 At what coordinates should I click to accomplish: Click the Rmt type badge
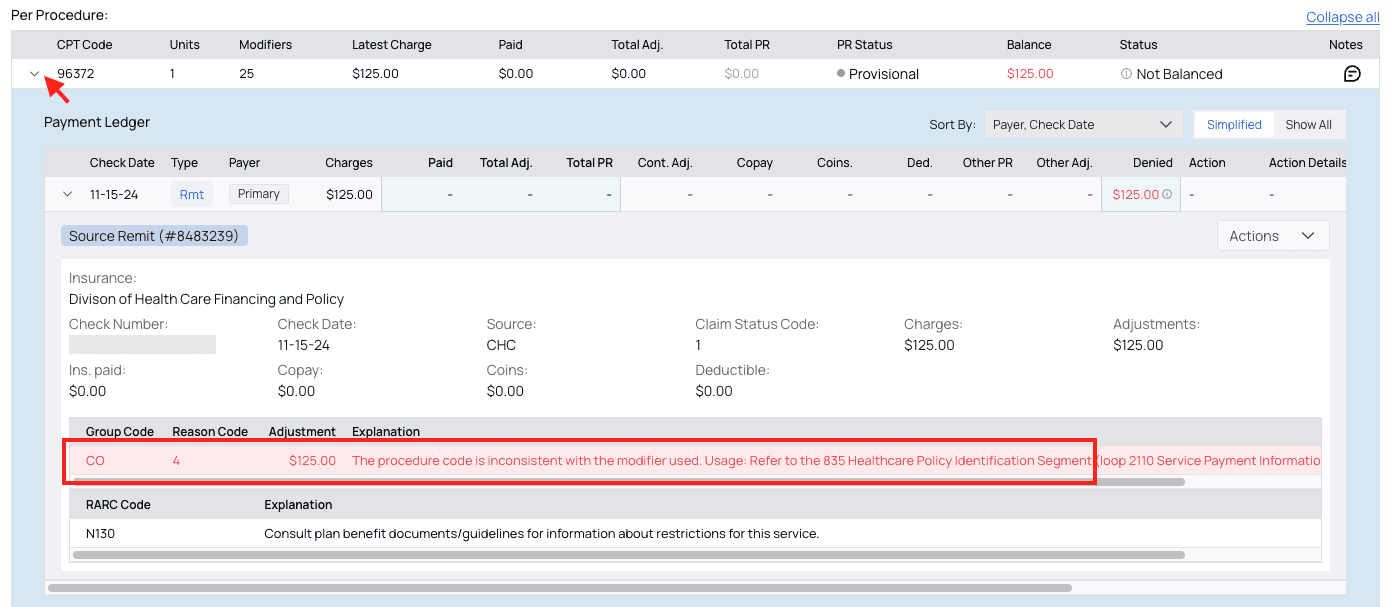(x=192, y=194)
